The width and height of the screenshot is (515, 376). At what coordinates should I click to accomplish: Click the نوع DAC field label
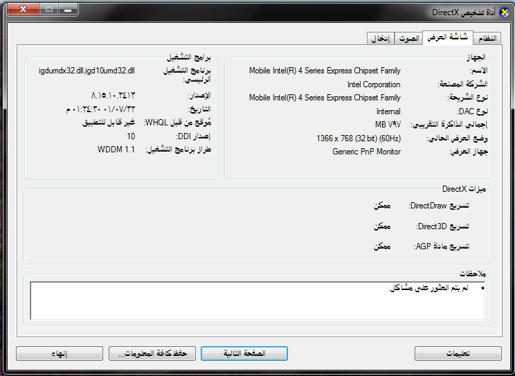(472, 111)
